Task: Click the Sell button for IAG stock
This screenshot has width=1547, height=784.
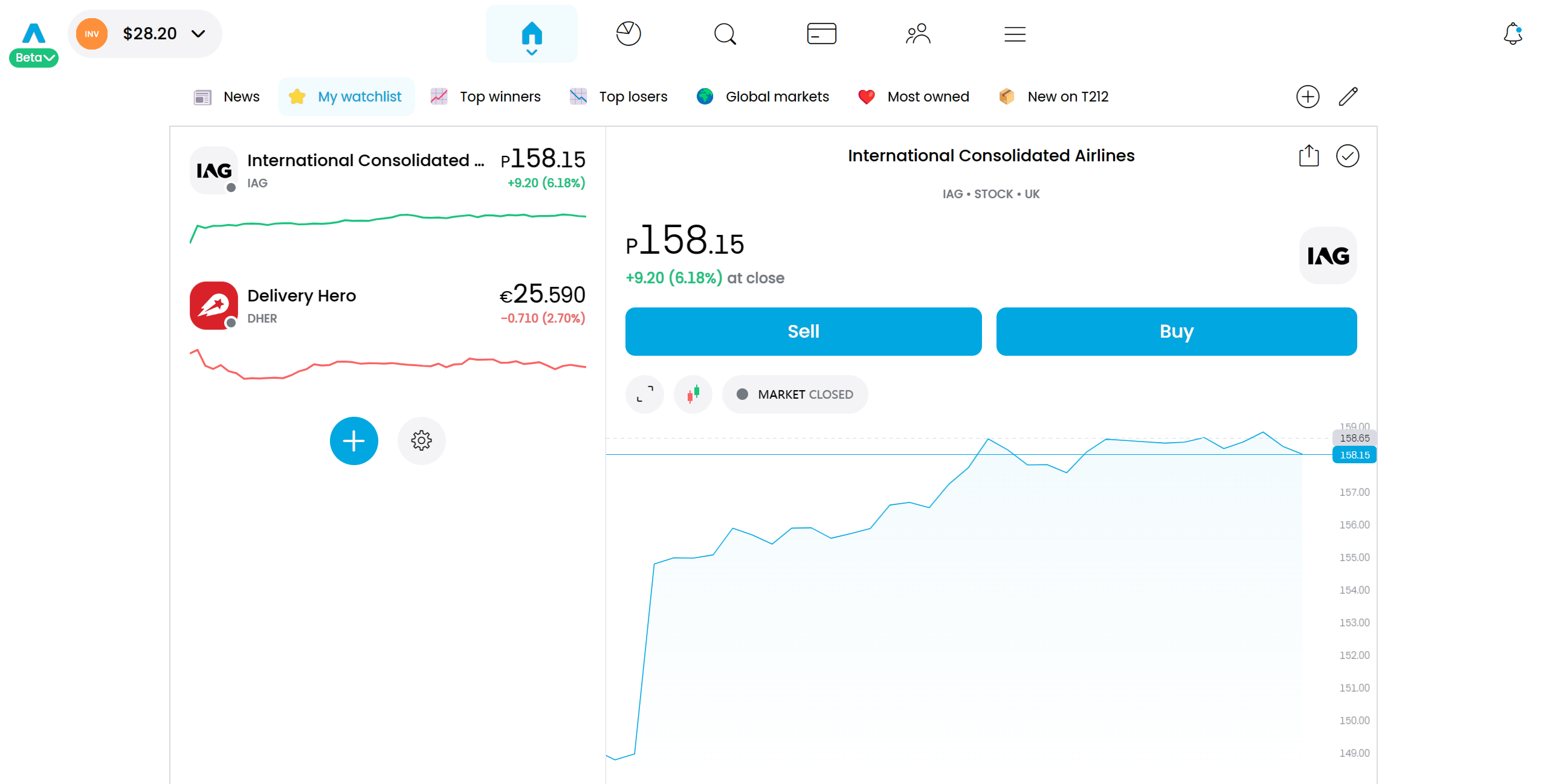Action: (804, 331)
